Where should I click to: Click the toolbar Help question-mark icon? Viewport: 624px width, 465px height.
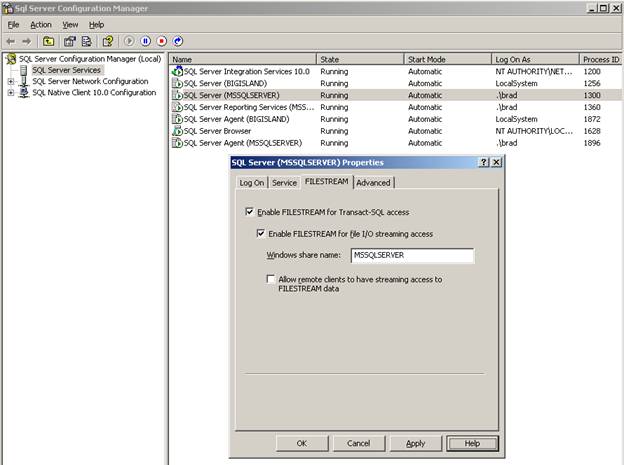[x=107, y=41]
